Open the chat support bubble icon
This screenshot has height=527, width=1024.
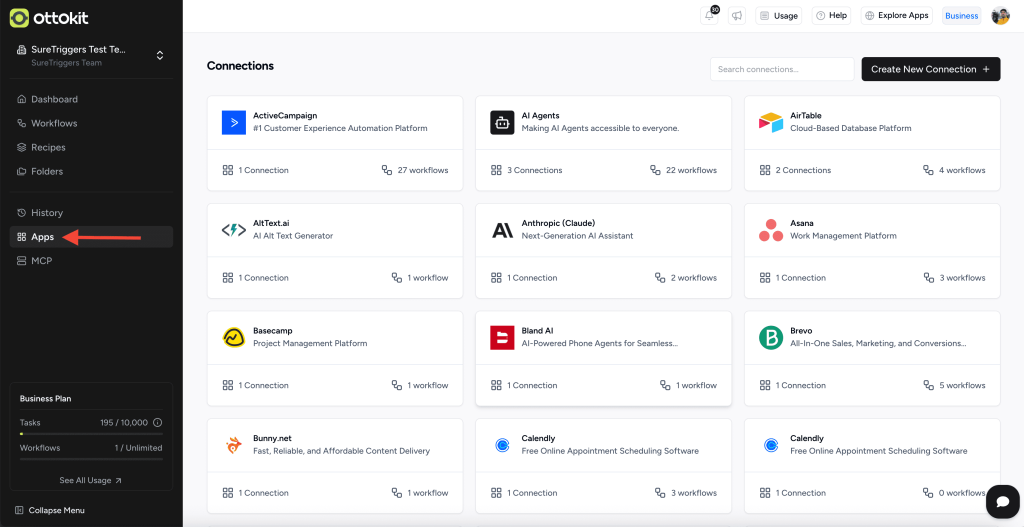1002,501
